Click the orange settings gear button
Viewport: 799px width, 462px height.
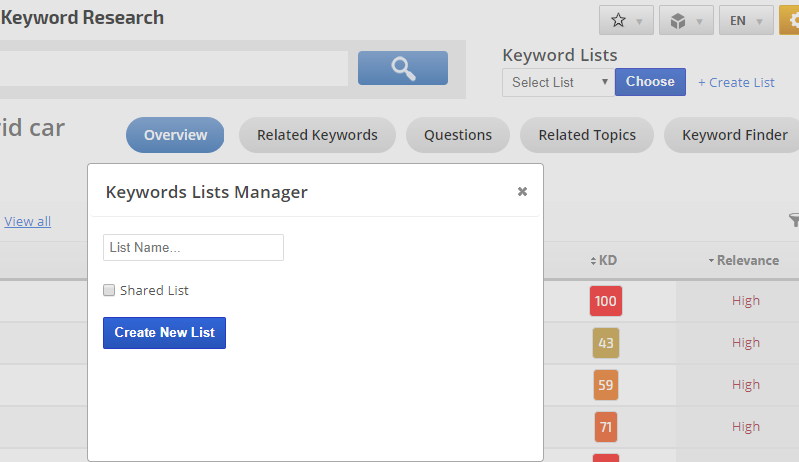(788, 20)
